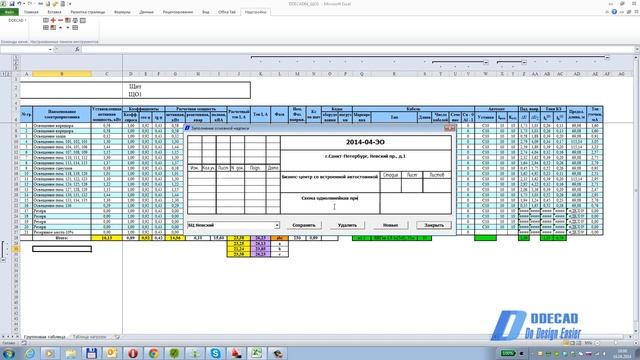Click the Сохранить button in the dialog

click(x=304, y=225)
